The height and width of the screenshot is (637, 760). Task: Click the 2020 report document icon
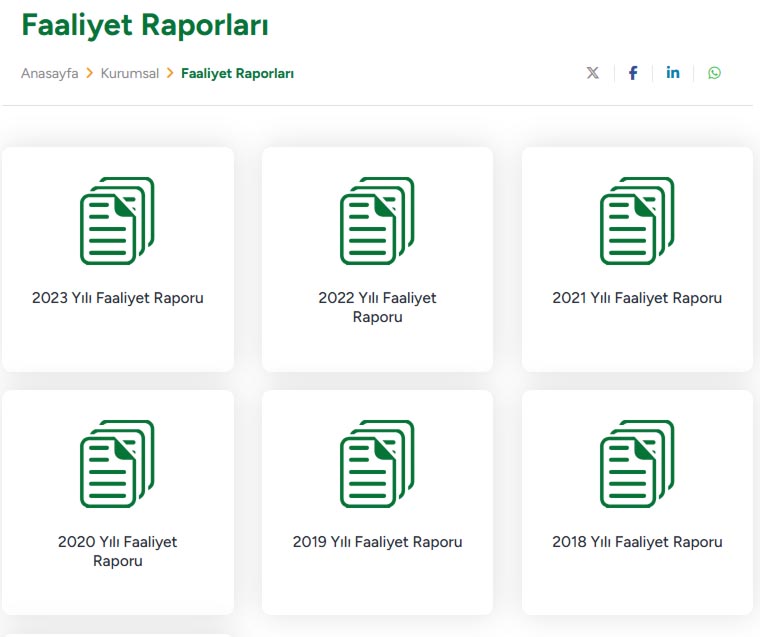coord(117,464)
